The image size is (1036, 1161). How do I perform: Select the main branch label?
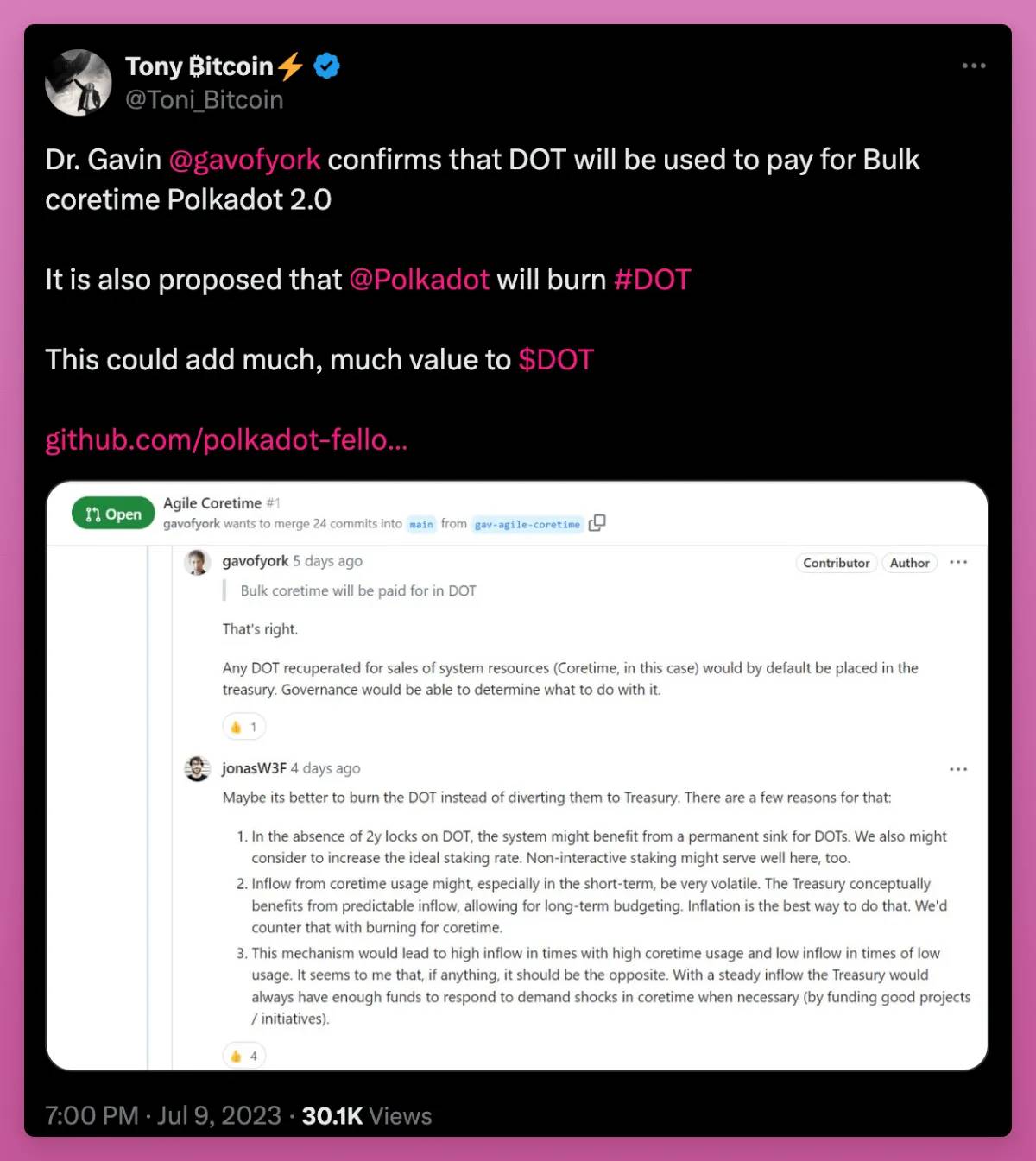pos(421,524)
